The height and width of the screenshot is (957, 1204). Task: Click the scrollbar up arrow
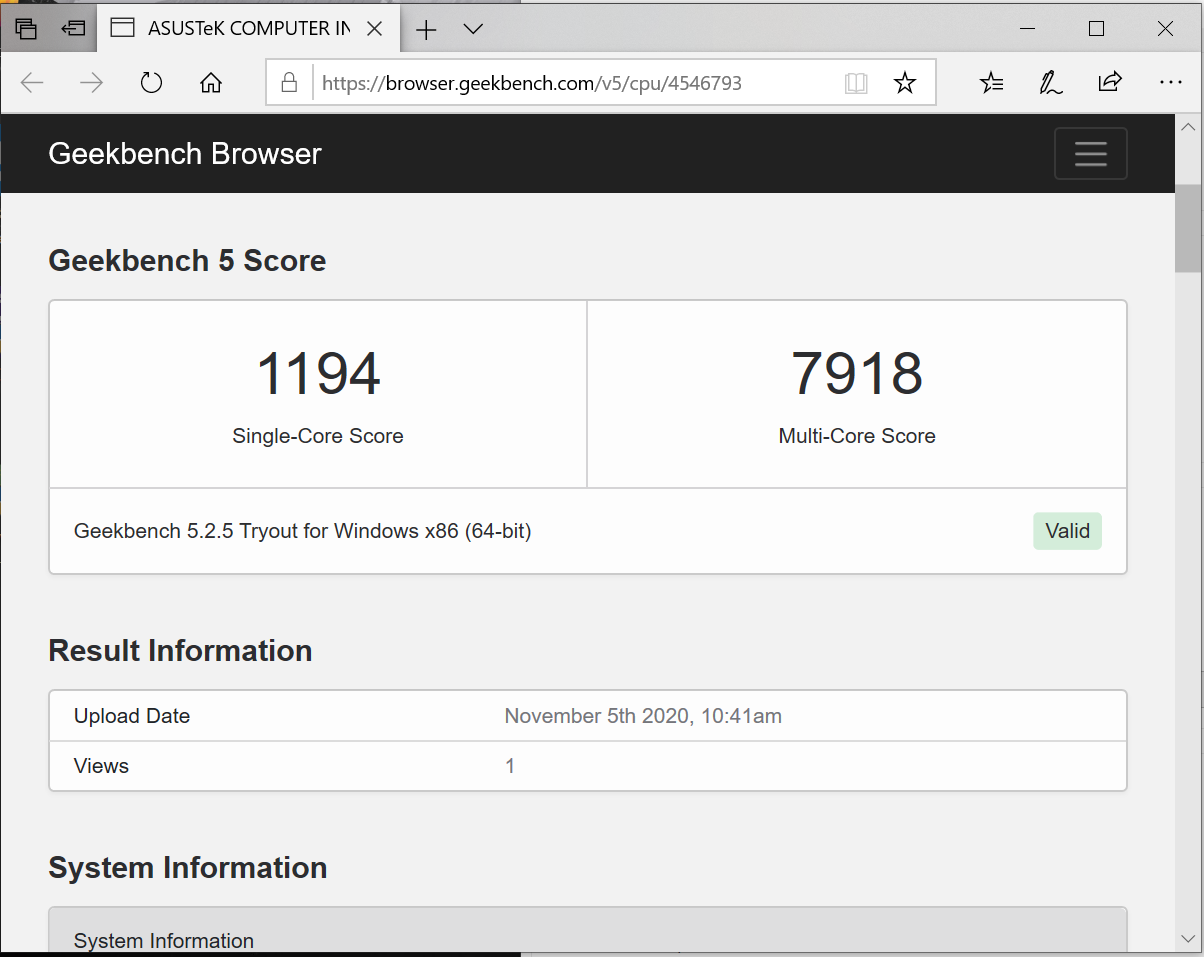pos(1188,127)
